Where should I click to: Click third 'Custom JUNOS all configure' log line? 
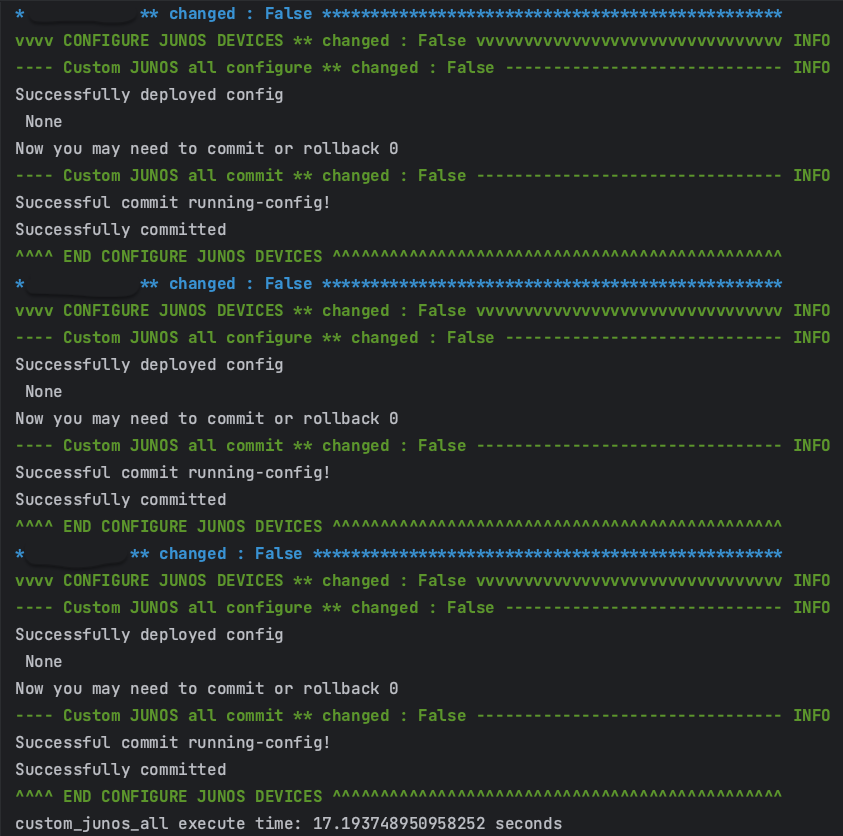pos(423,608)
